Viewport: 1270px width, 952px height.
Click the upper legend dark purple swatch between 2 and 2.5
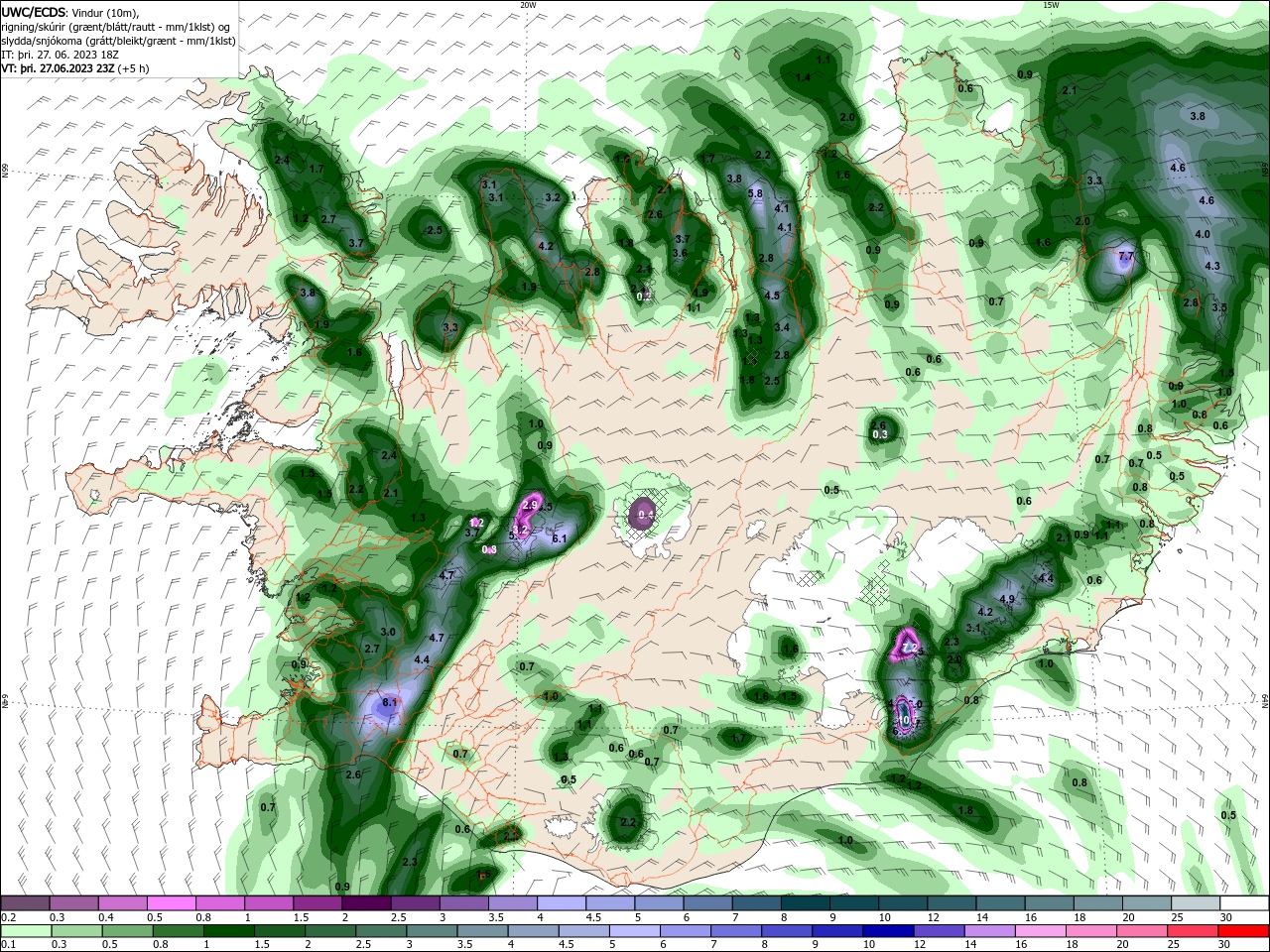(366, 903)
